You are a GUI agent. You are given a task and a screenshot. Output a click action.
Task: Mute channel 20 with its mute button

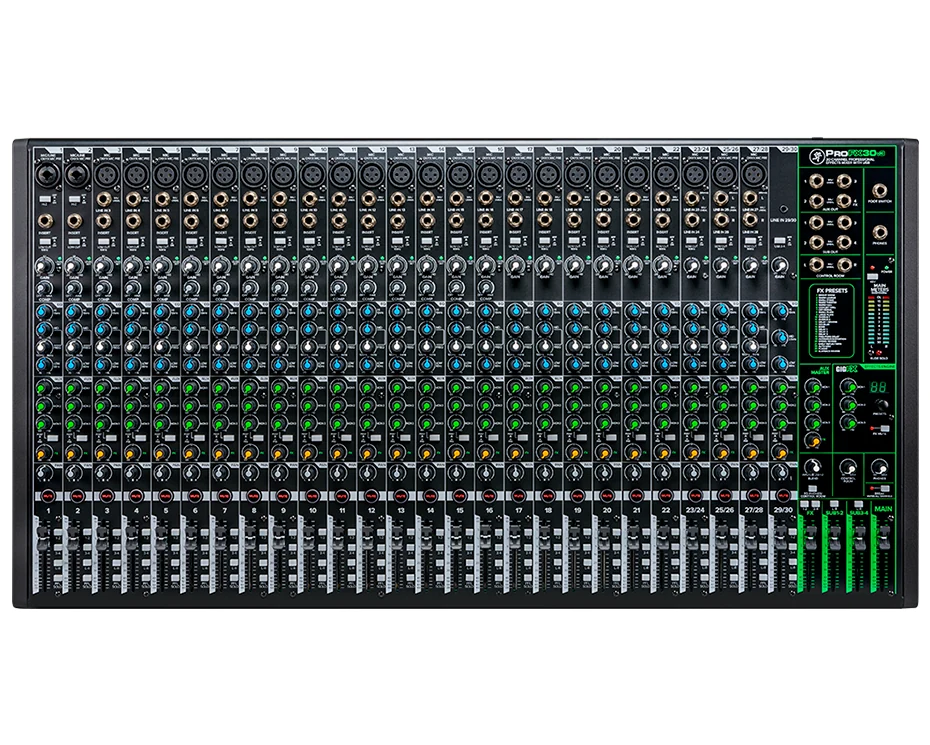[606, 495]
